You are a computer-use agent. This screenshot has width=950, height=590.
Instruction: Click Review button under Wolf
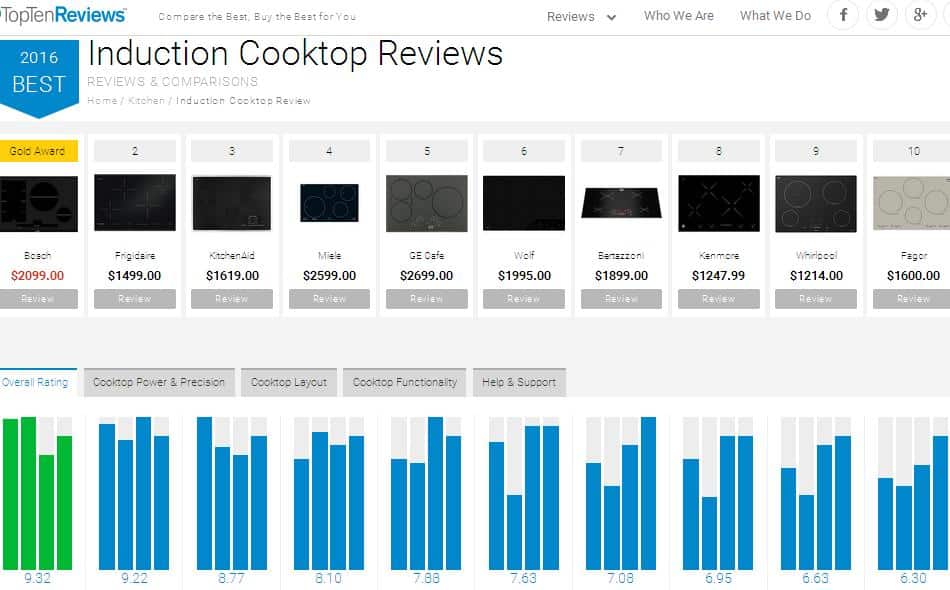tap(523, 299)
